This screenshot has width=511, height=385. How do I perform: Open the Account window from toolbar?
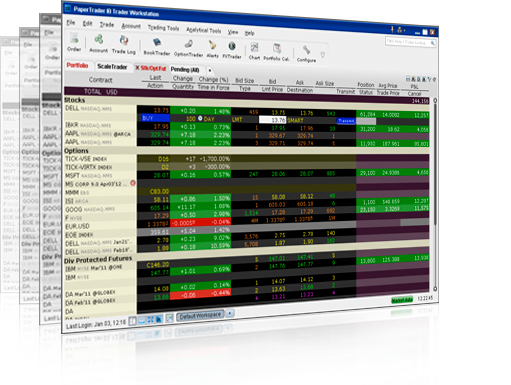pos(98,44)
